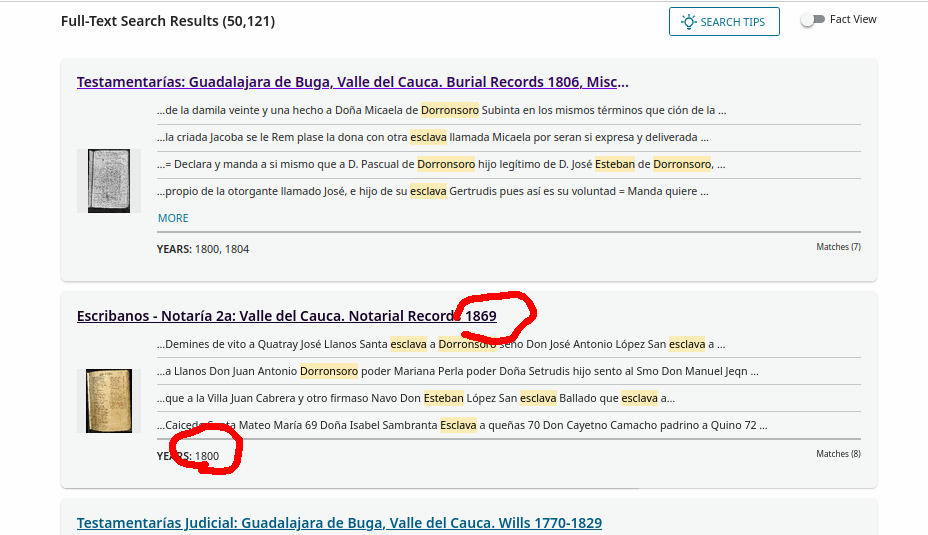
Task: Open Testamentarías Judicial Wills 1770-1829 result
Action: click(x=339, y=523)
